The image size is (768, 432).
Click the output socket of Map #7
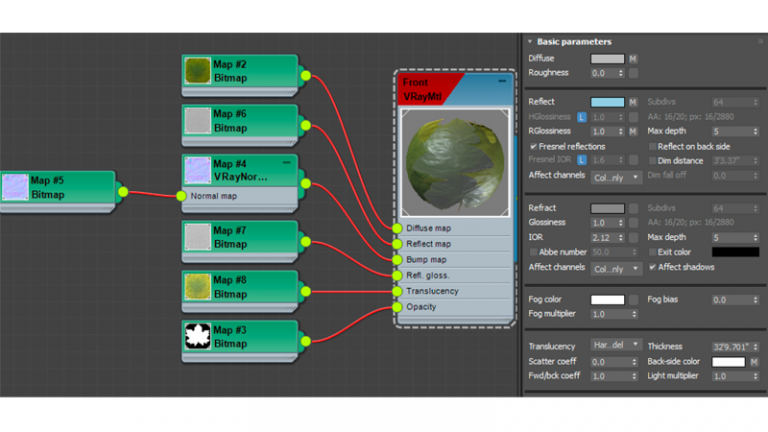pyautogui.click(x=306, y=241)
